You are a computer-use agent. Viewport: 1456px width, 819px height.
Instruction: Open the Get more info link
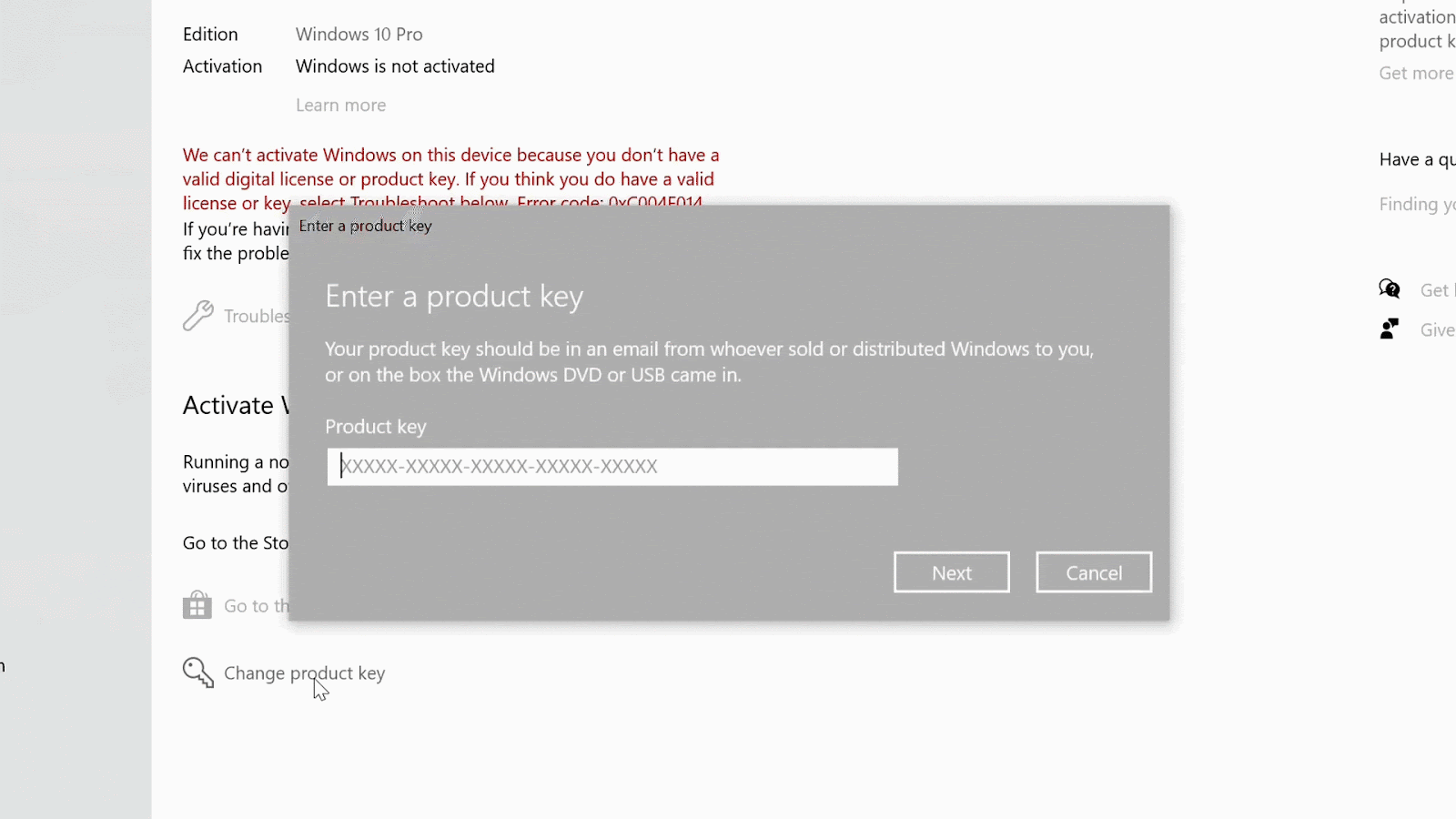(1416, 74)
